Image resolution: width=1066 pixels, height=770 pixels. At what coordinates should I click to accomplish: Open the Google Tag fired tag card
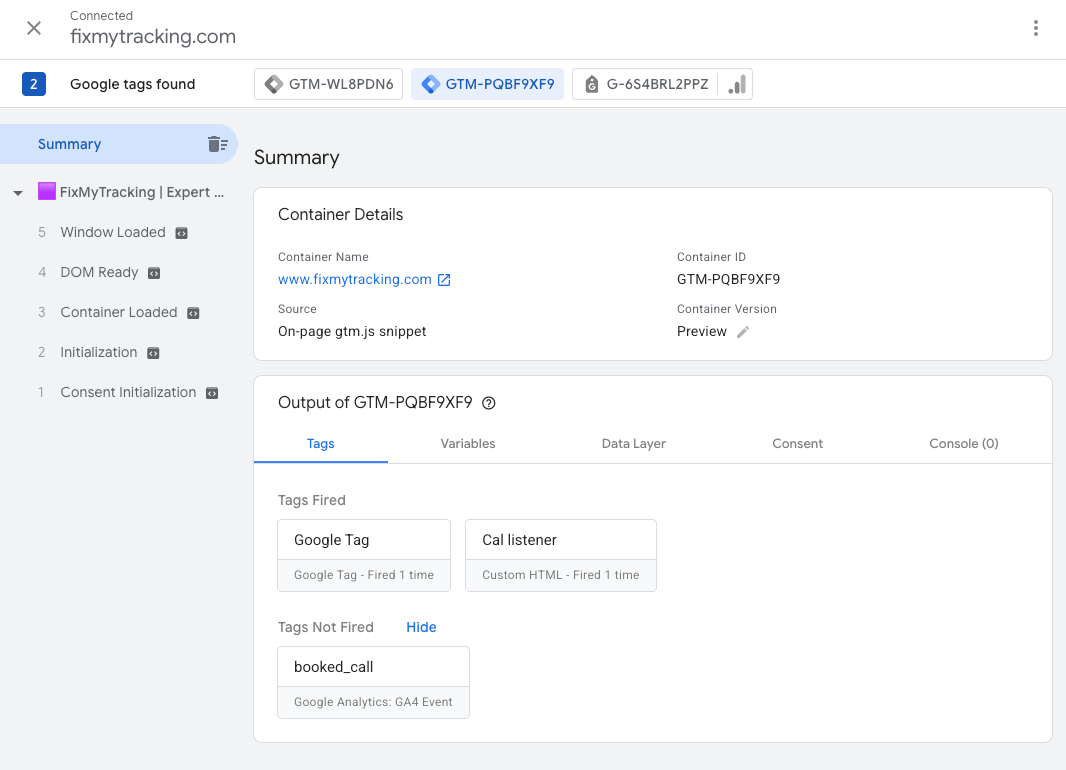[364, 555]
